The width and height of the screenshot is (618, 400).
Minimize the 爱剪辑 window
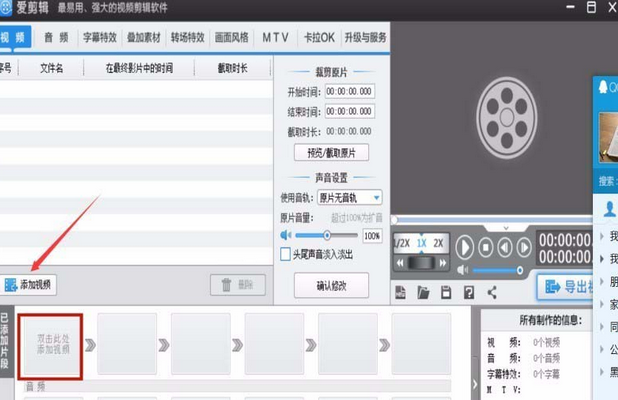coord(570,7)
